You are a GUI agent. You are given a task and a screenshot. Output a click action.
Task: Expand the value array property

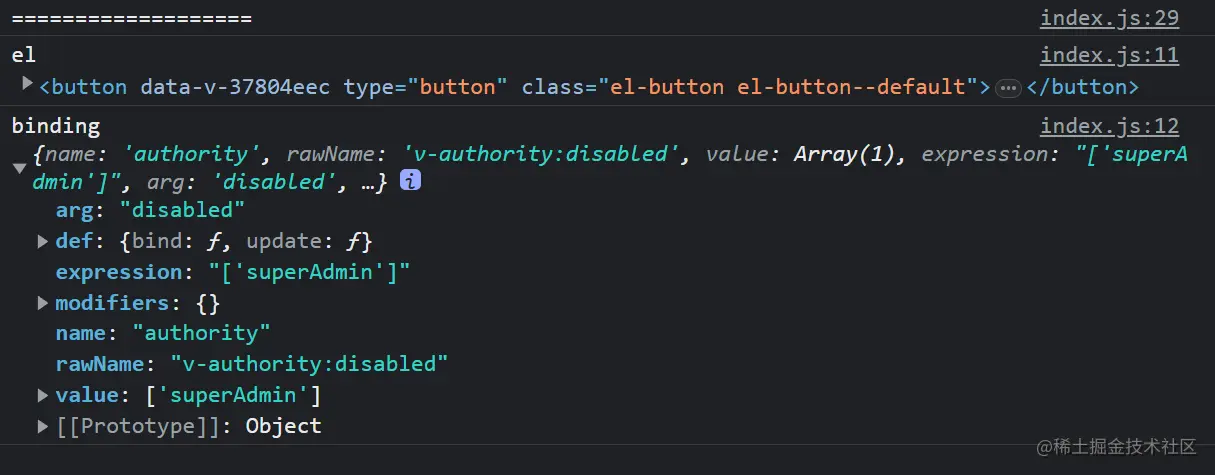[x=42, y=395]
